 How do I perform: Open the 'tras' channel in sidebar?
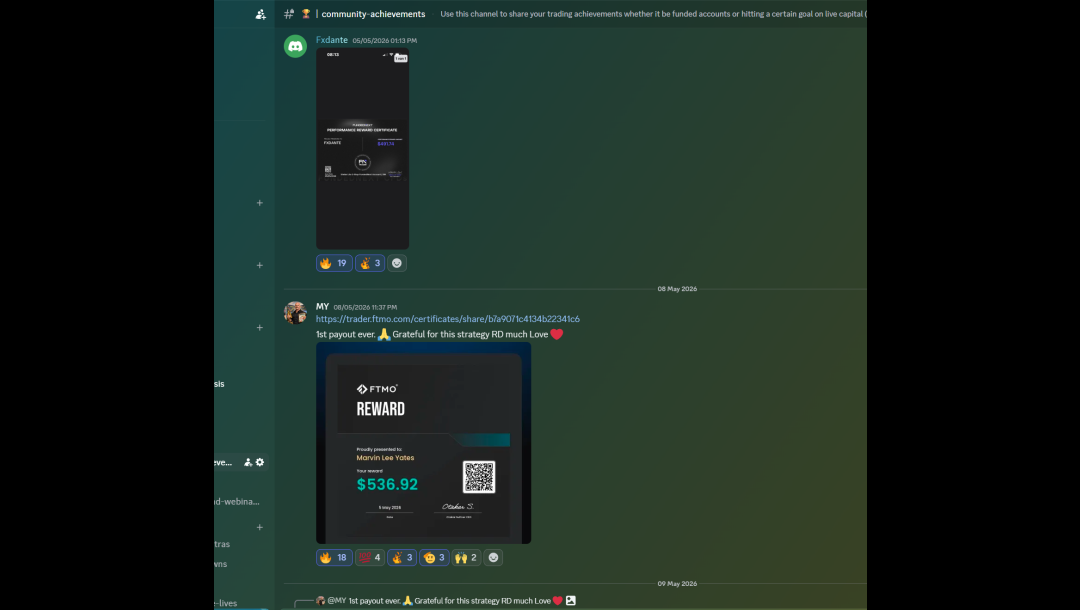[x=222, y=544]
